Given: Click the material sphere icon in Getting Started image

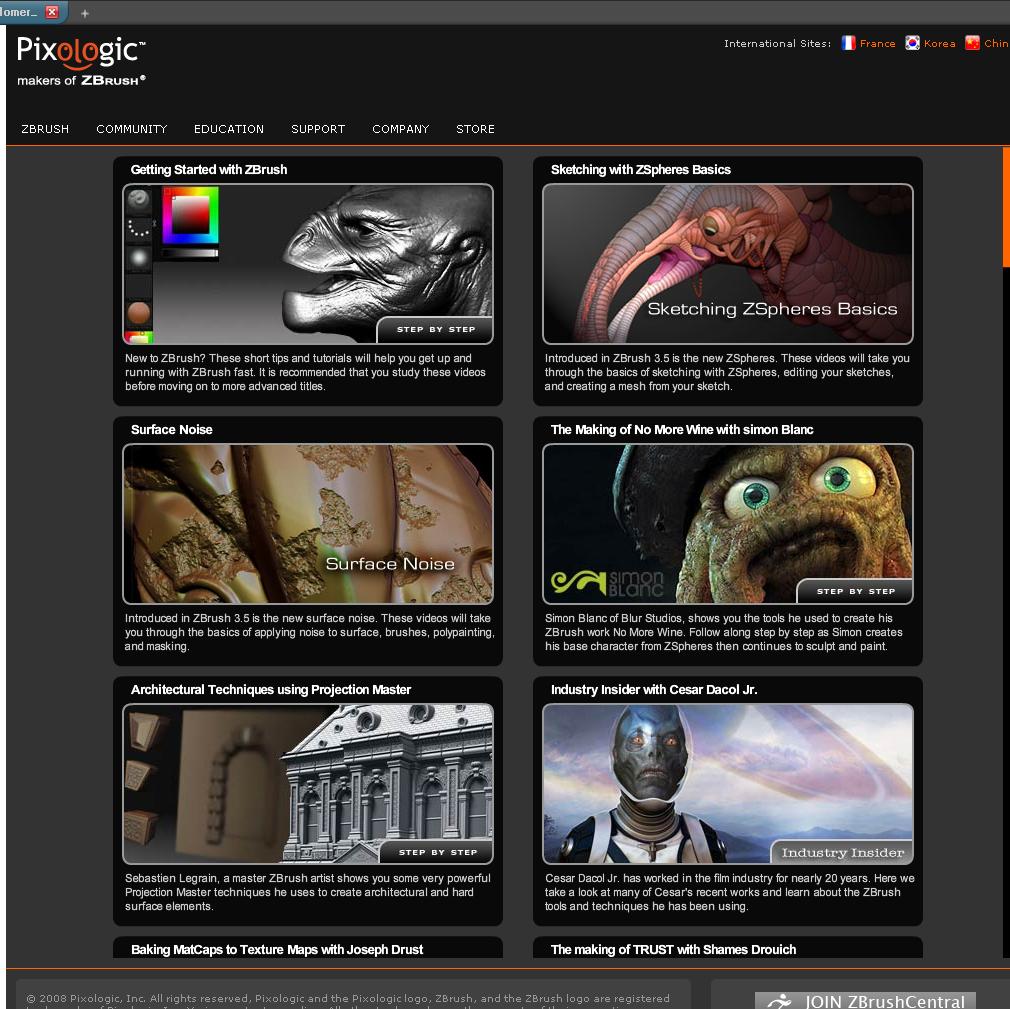Looking at the screenshot, I should [x=138, y=312].
